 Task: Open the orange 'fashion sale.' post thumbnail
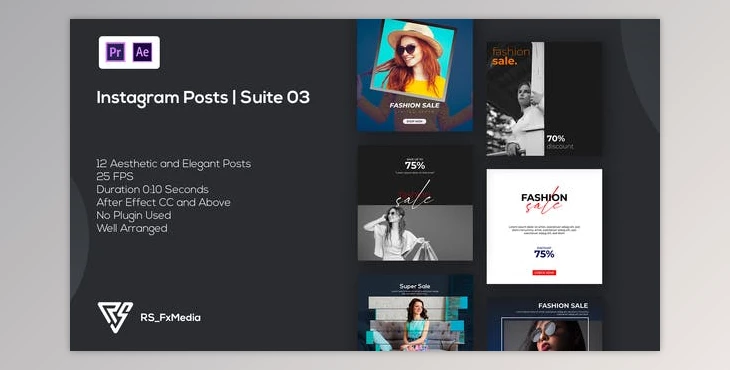point(544,99)
